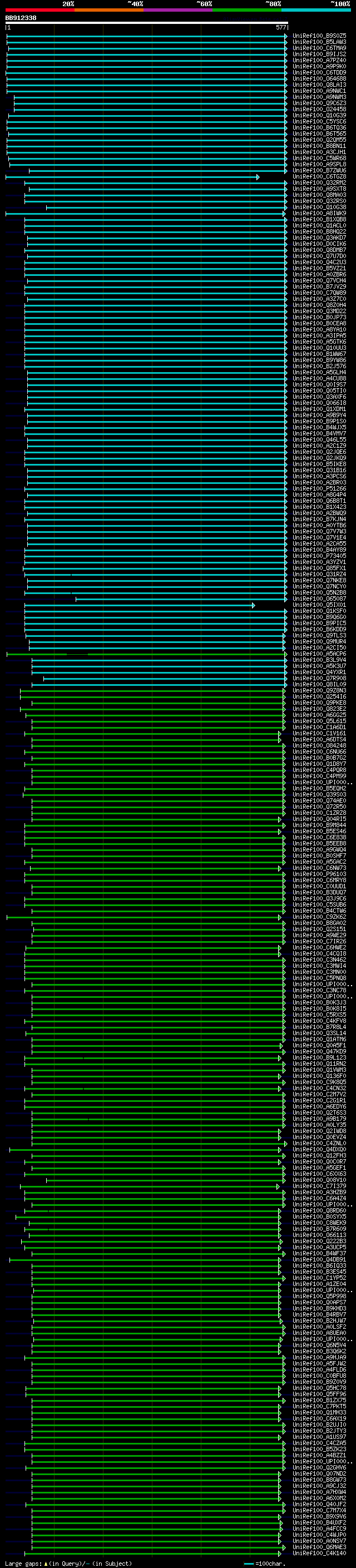Click the green ~80% identity legend segment
This screenshot has height=1568, width=356.
pyautogui.click(x=247, y=10)
